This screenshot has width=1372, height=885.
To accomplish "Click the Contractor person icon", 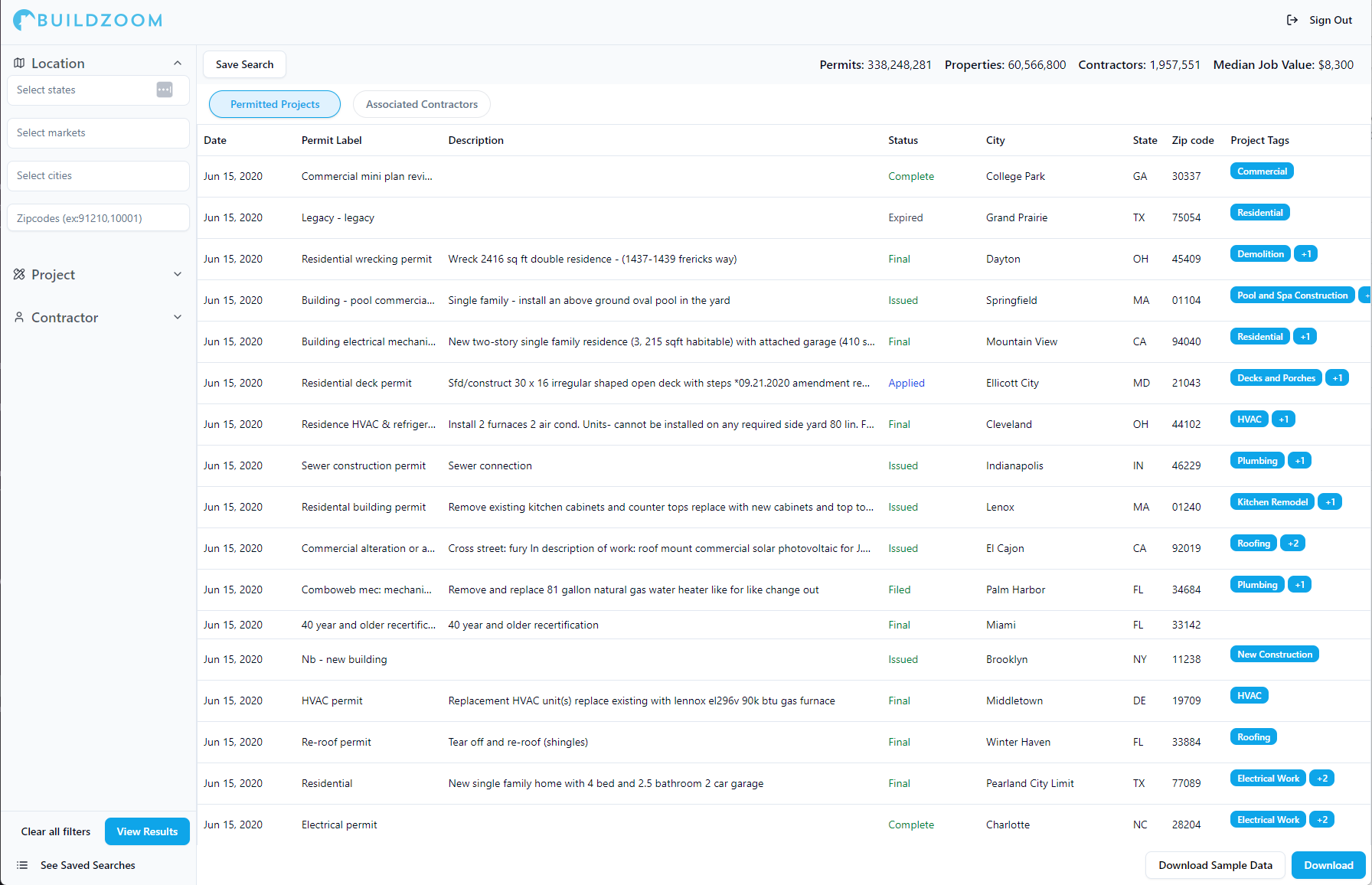I will (19, 318).
